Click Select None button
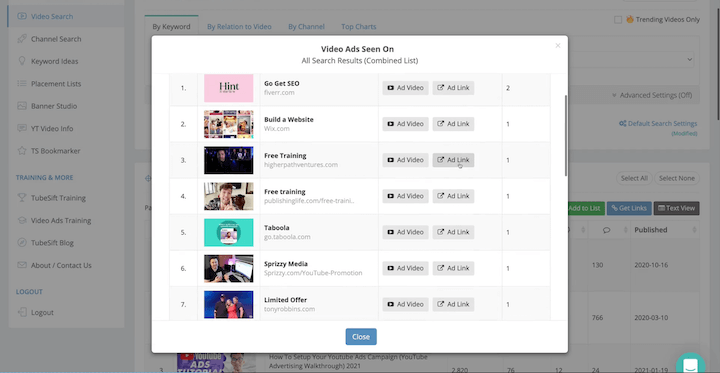This screenshot has height=373, width=720. (677, 178)
